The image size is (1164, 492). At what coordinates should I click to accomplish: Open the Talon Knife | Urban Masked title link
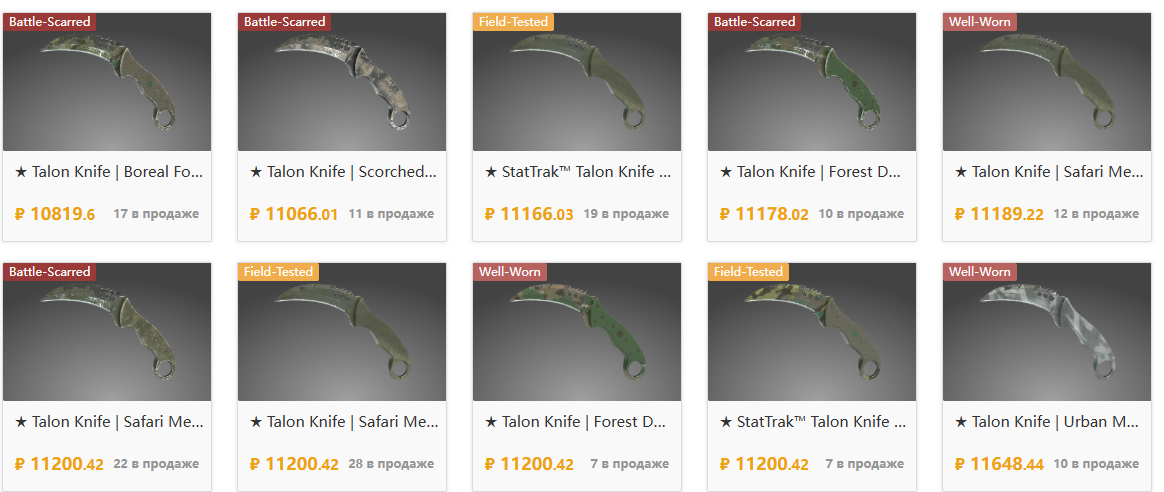click(x=1049, y=422)
